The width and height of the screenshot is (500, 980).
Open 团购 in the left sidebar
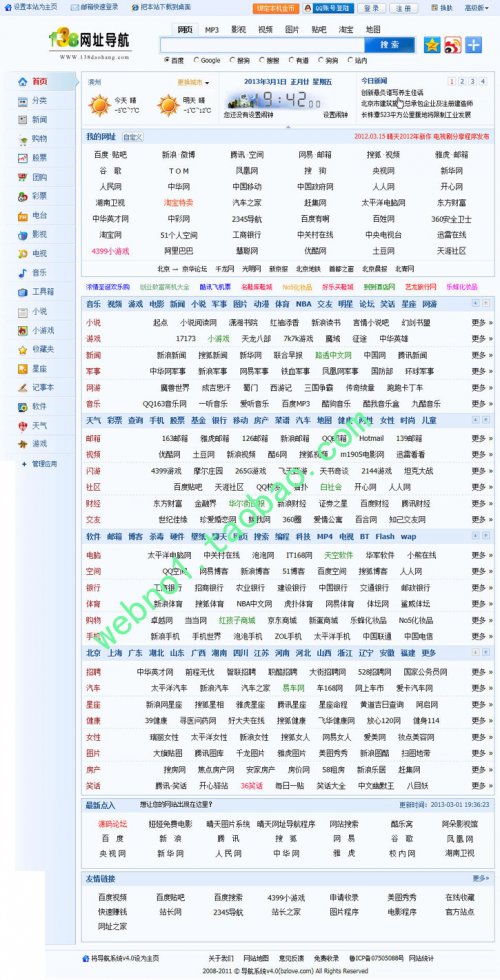[x=39, y=178]
